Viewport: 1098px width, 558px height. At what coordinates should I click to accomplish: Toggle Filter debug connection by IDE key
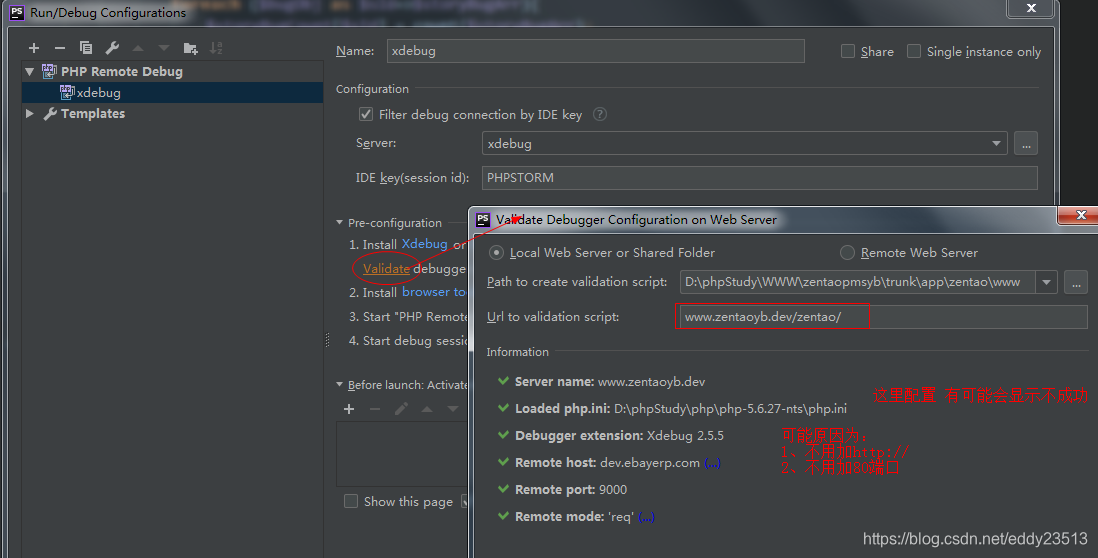(366, 114)
